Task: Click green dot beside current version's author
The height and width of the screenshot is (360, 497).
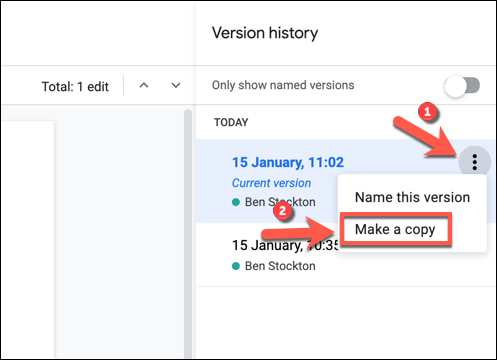Action: point(236,202)
